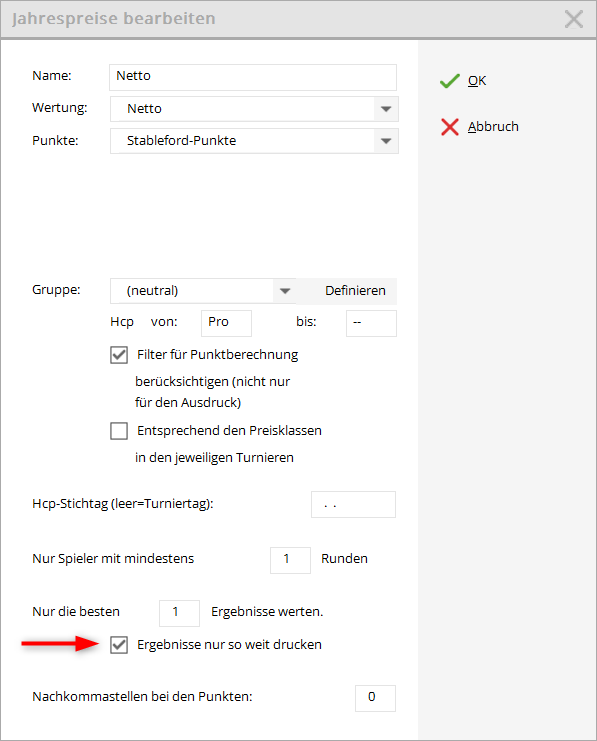Close the Jahrespreise bearbeiten dialog
The image size is (597, 741).
[x=574, y=19]
